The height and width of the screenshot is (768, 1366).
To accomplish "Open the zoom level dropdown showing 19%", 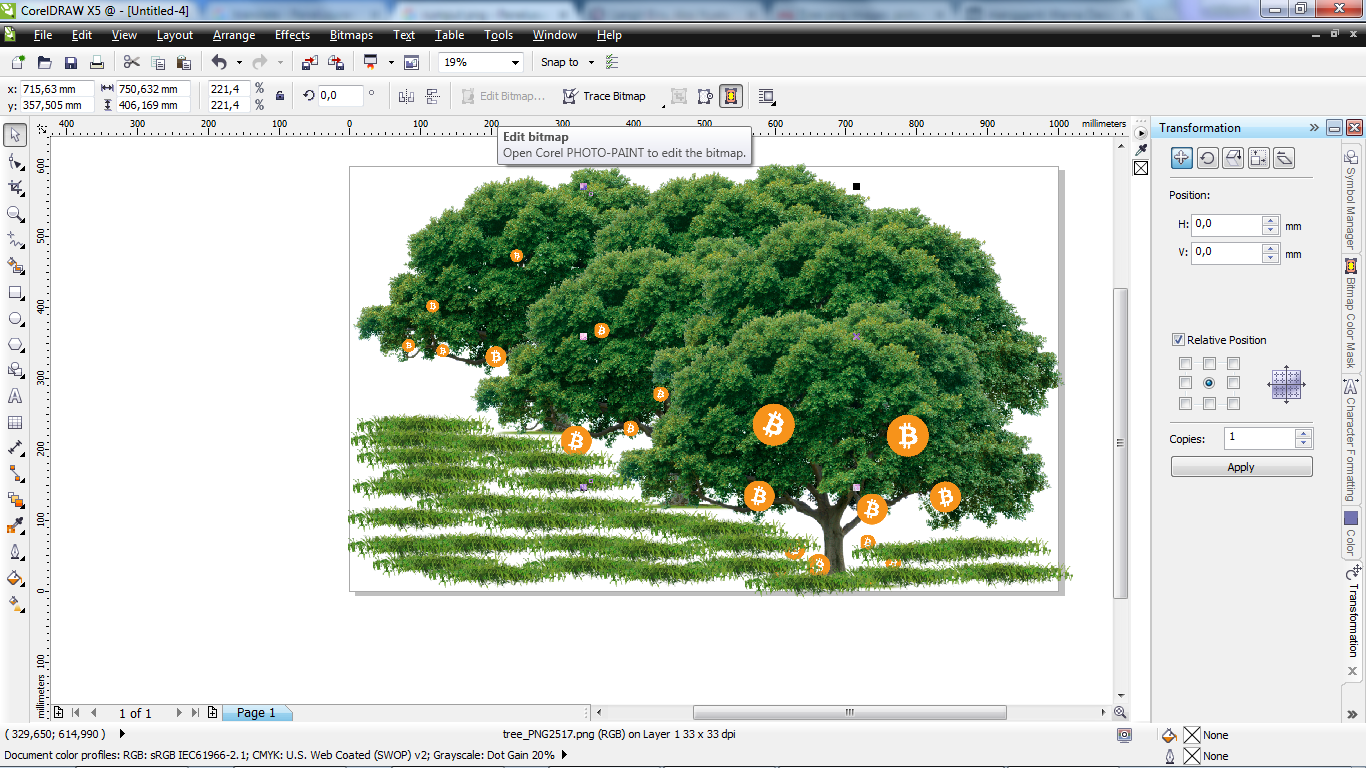I will (x=516, y=62).
